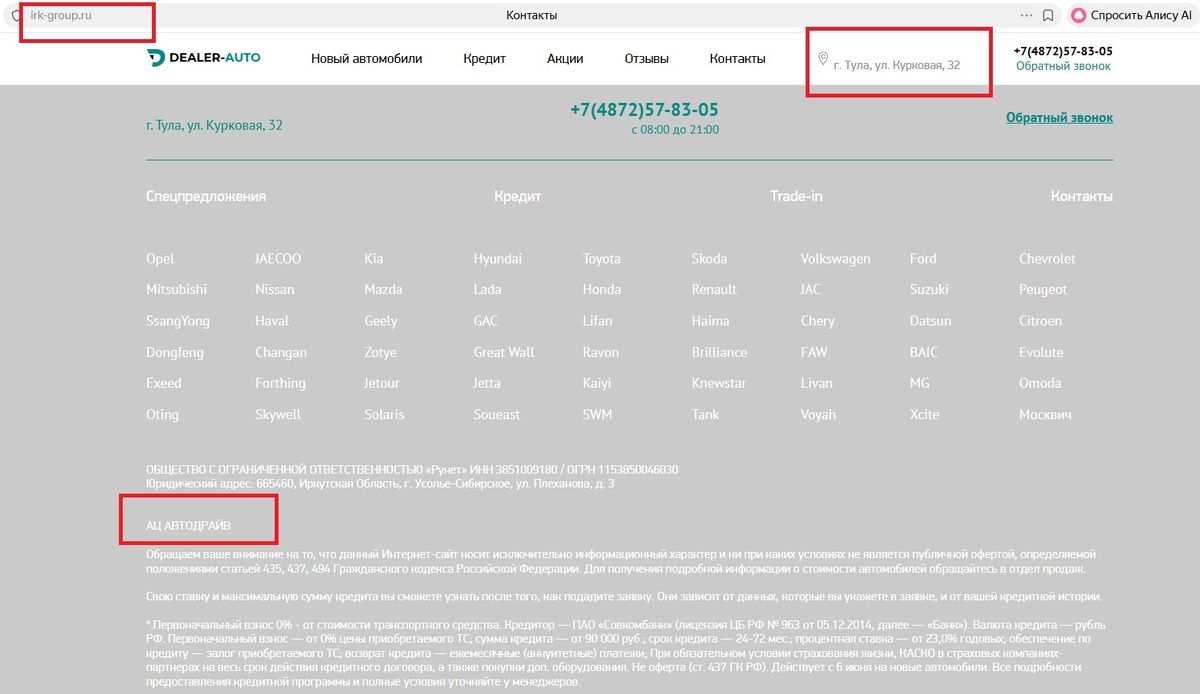
Task: Select Mitsubishi brand link
Action: point(176,289)
